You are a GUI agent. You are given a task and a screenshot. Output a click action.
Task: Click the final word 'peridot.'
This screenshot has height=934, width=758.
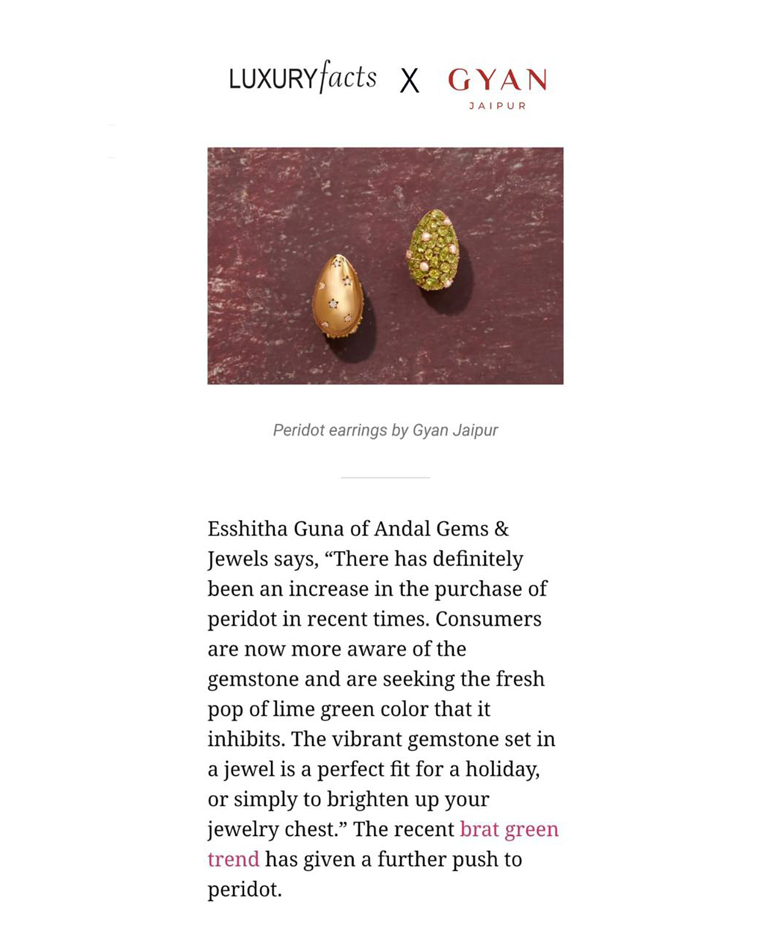[x=244, y=889]
